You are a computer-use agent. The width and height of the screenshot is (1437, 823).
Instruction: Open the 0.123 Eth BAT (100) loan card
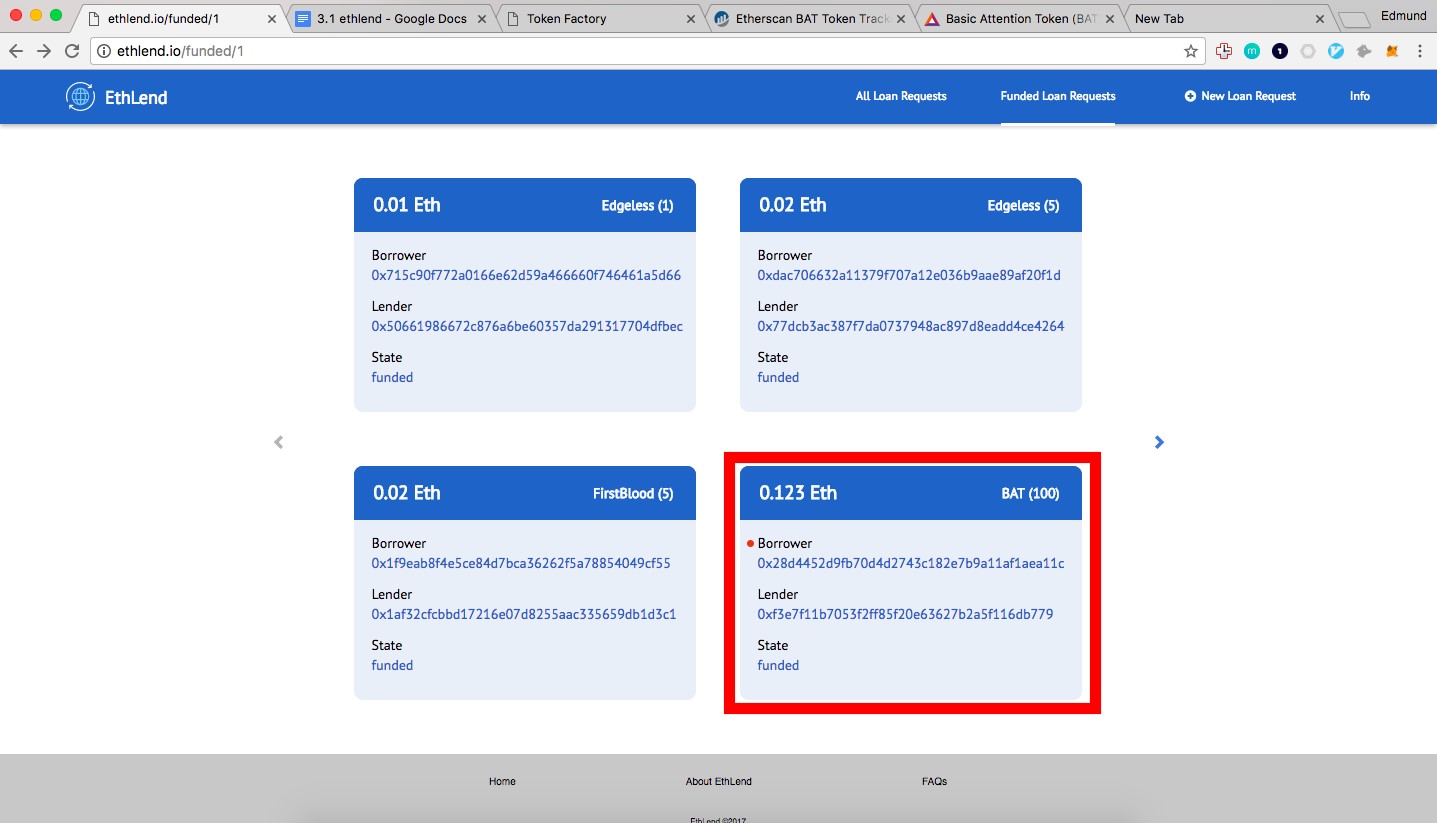911,583
